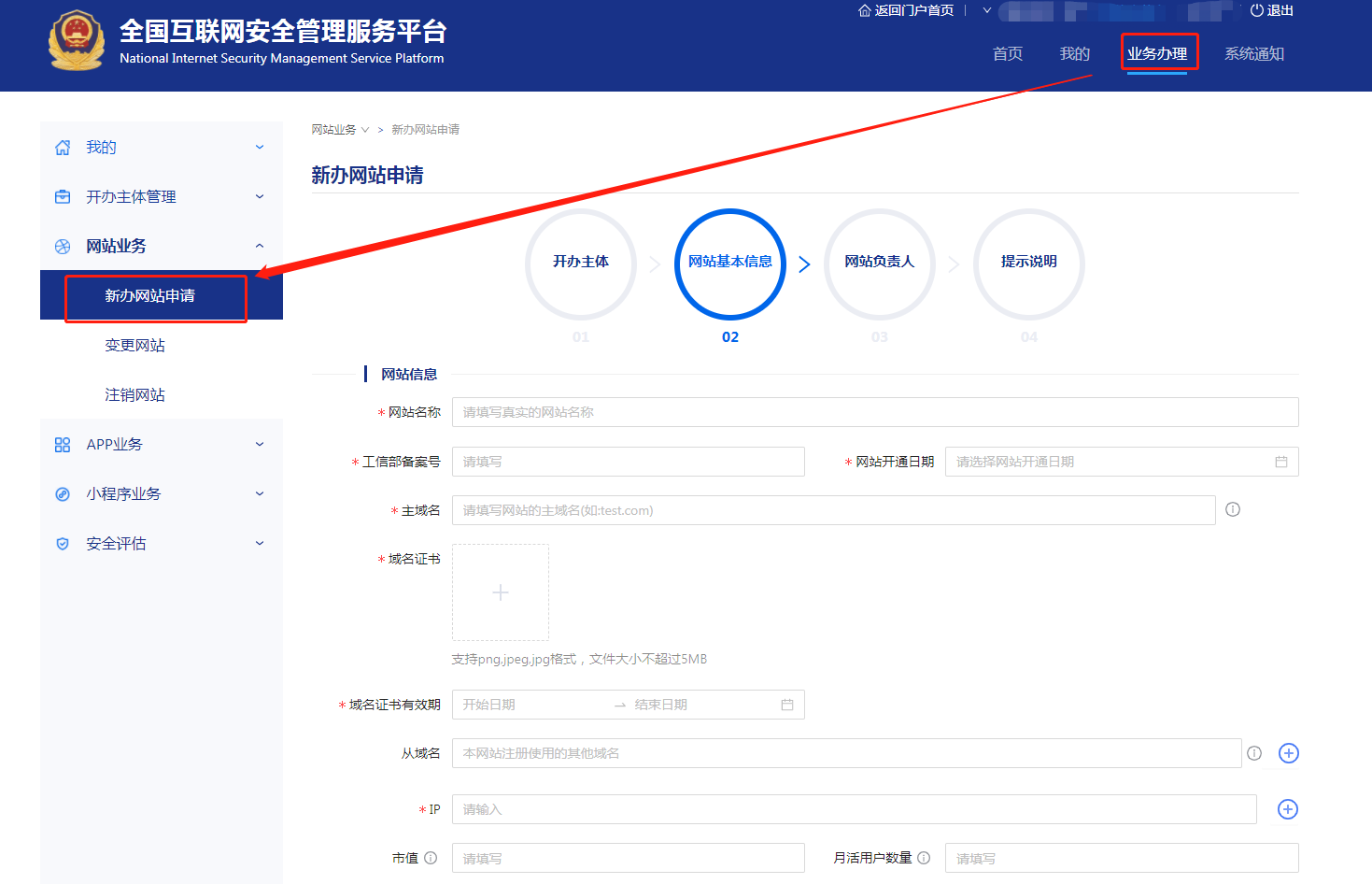Click calendar icon in 网站开通日期 field
The image size is (1372, 884).
click(x=1280, y=462)
